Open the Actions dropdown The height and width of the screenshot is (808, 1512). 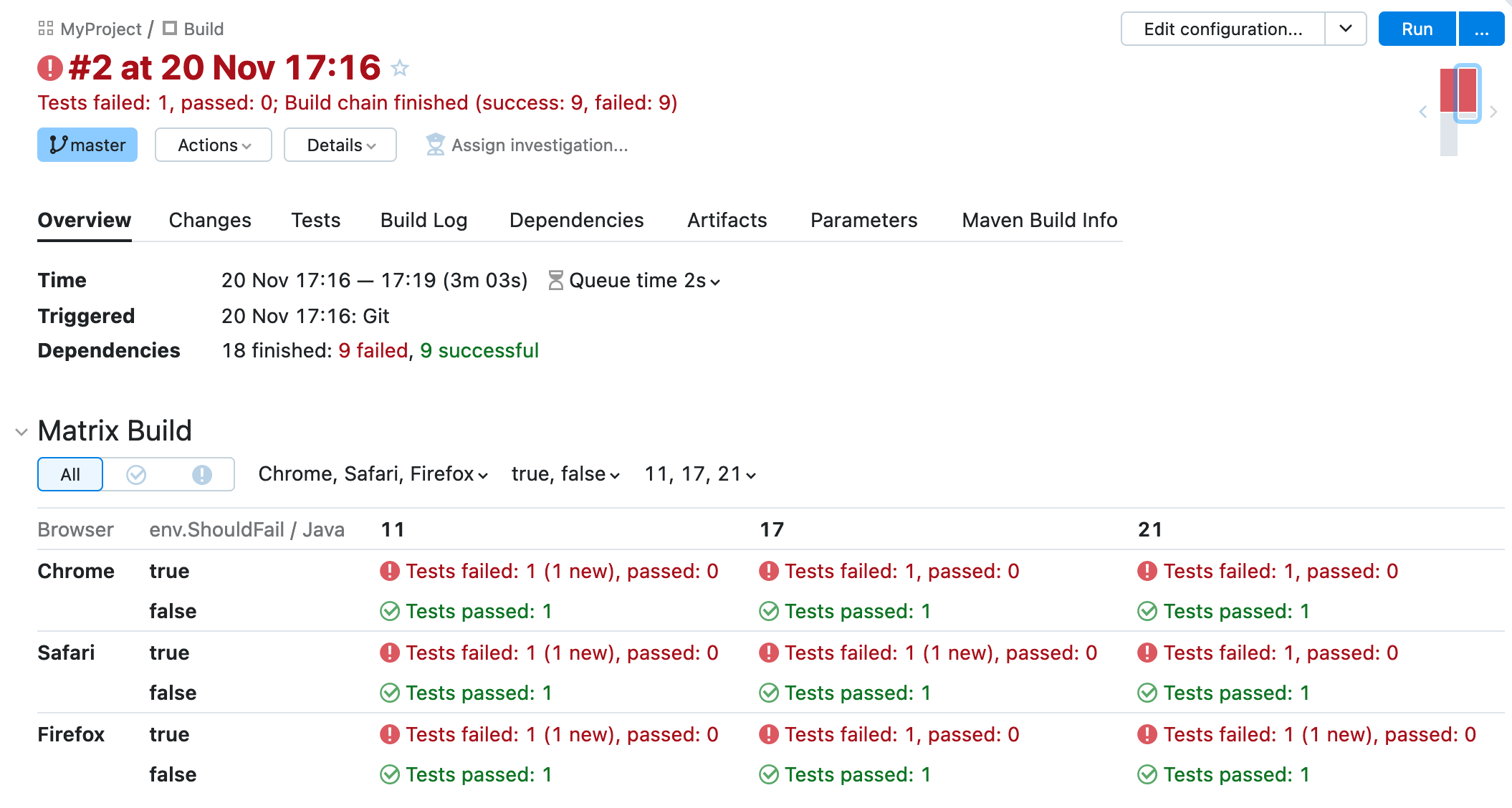coord(214,145)
